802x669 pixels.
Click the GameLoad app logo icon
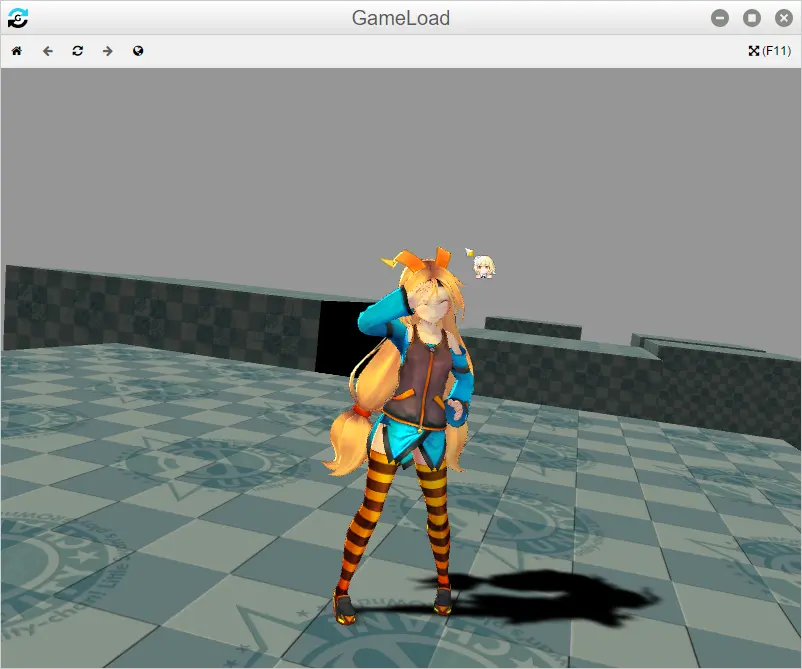point(18,18)
